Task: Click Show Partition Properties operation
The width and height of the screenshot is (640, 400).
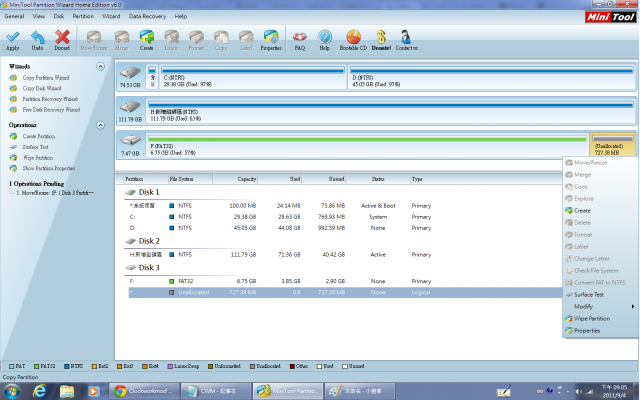Action: 49,168
